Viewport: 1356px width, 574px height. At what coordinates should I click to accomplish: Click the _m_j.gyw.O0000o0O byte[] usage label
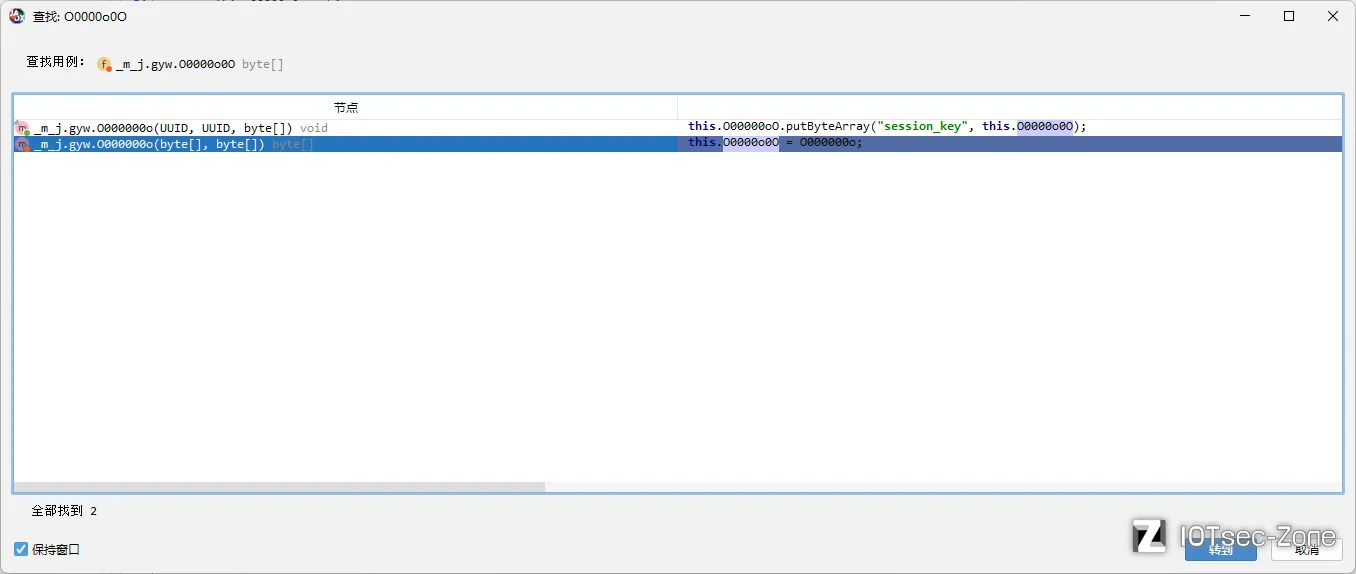coord(200,64)
